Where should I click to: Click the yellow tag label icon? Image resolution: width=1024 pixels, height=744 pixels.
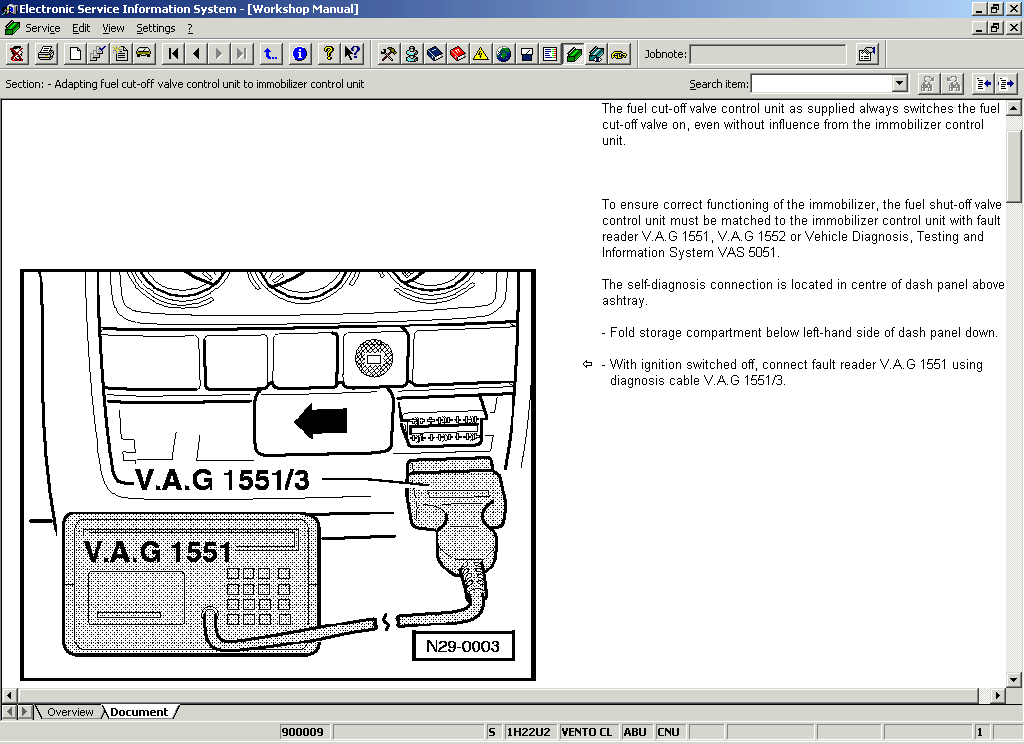click(619, 54)
